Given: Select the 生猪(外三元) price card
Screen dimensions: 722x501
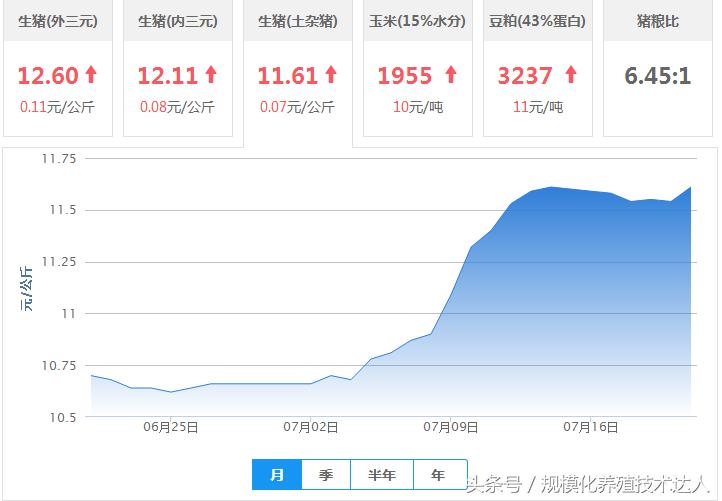Looking at the screenshot, I should (58, 68).
